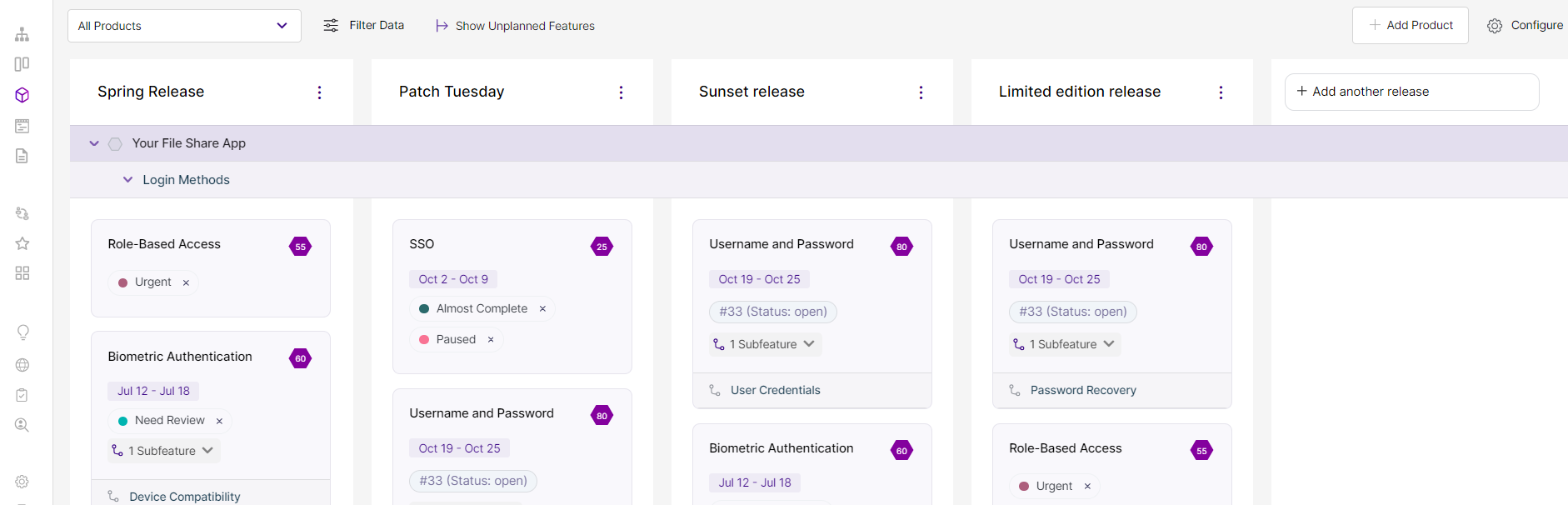Expand 1 Subfeature in Biometric Authentication card
Screen dimensions: 1568x505
164,451
